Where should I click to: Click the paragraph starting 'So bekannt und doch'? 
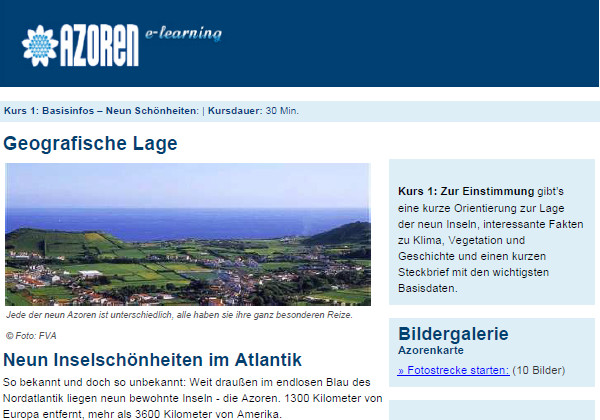click(192, 398)
